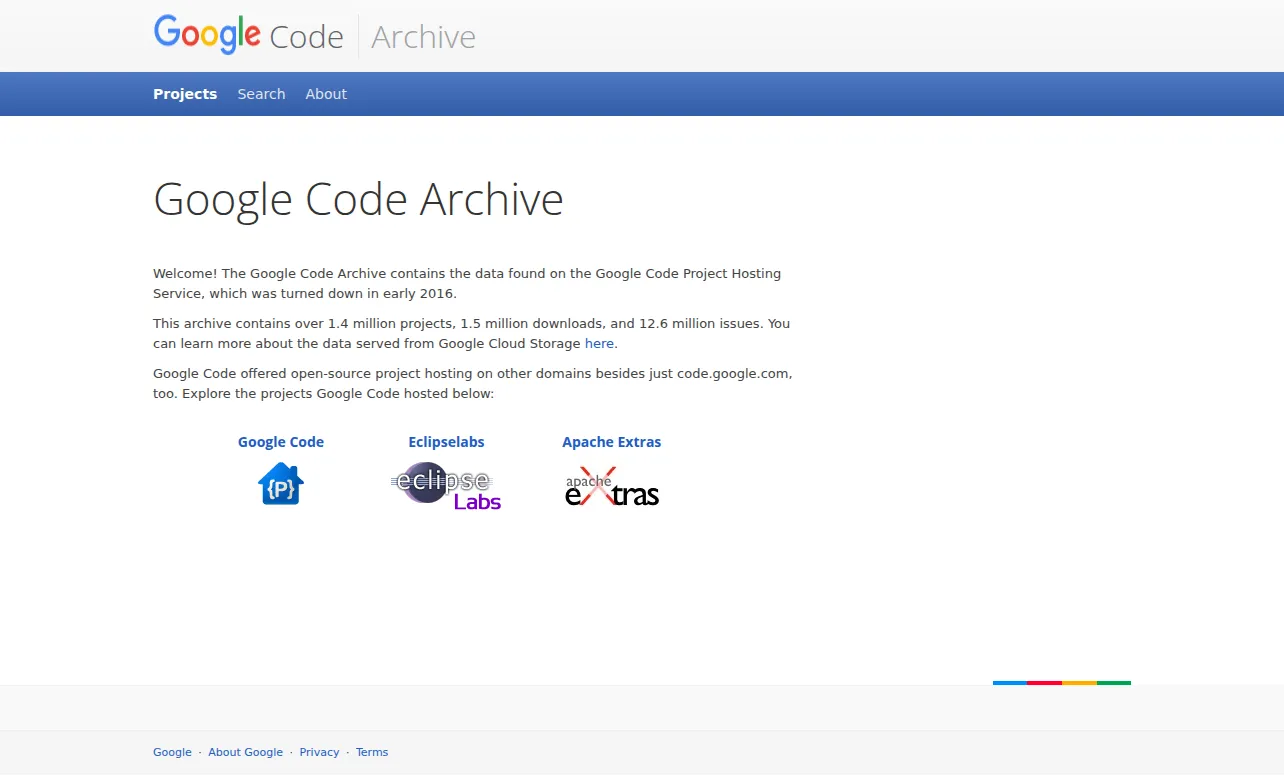Open the Google Code house icon
The width and height of the screenshot is (1284, 776).
pos(281,484)
